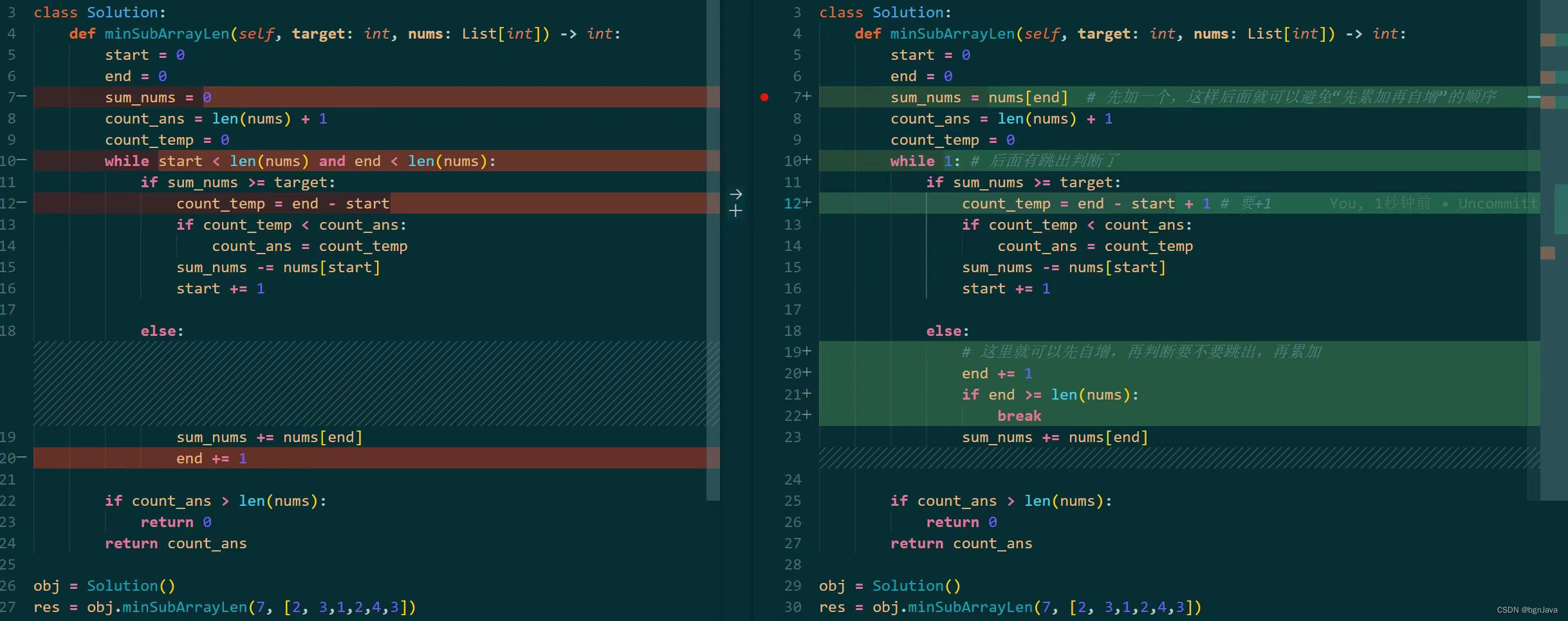This screenshot has width=1568, height=621.
Task: Click 'count_ans = count_temp' in right pane
Action: coord(1095,246)
